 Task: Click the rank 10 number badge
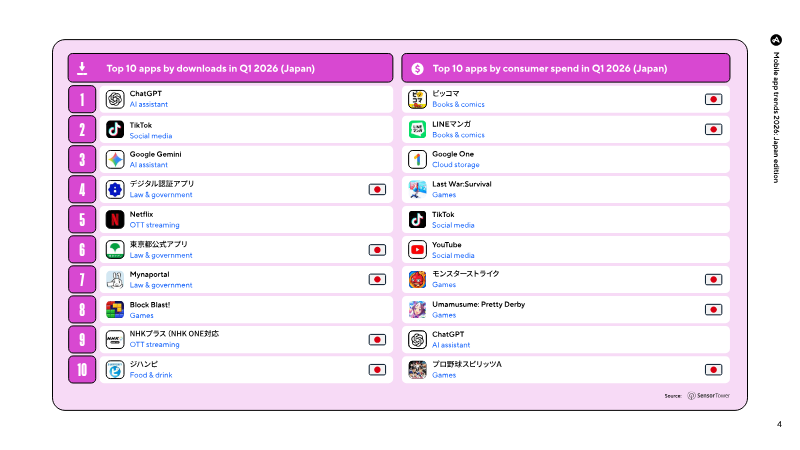[82, 370]
